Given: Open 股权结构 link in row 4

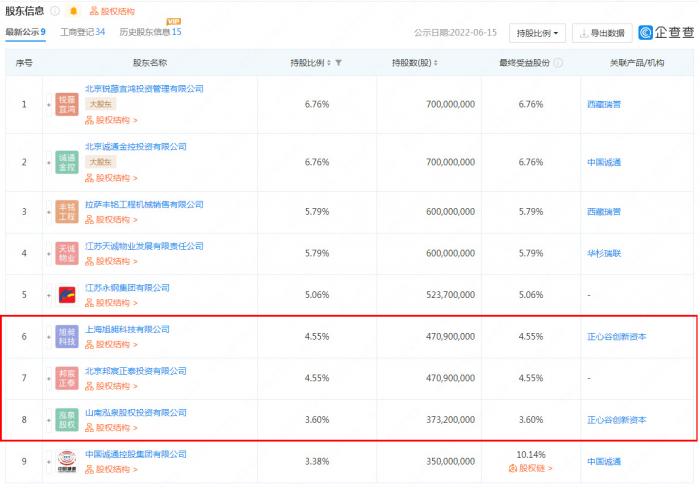Looking at the screenshot, I should 112,261.
